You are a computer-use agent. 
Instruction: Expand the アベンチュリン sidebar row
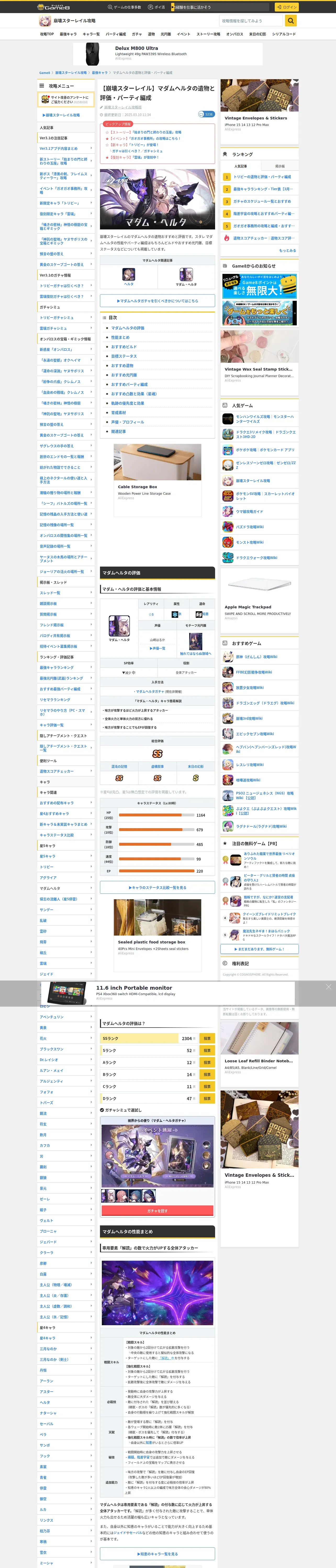66,1017
